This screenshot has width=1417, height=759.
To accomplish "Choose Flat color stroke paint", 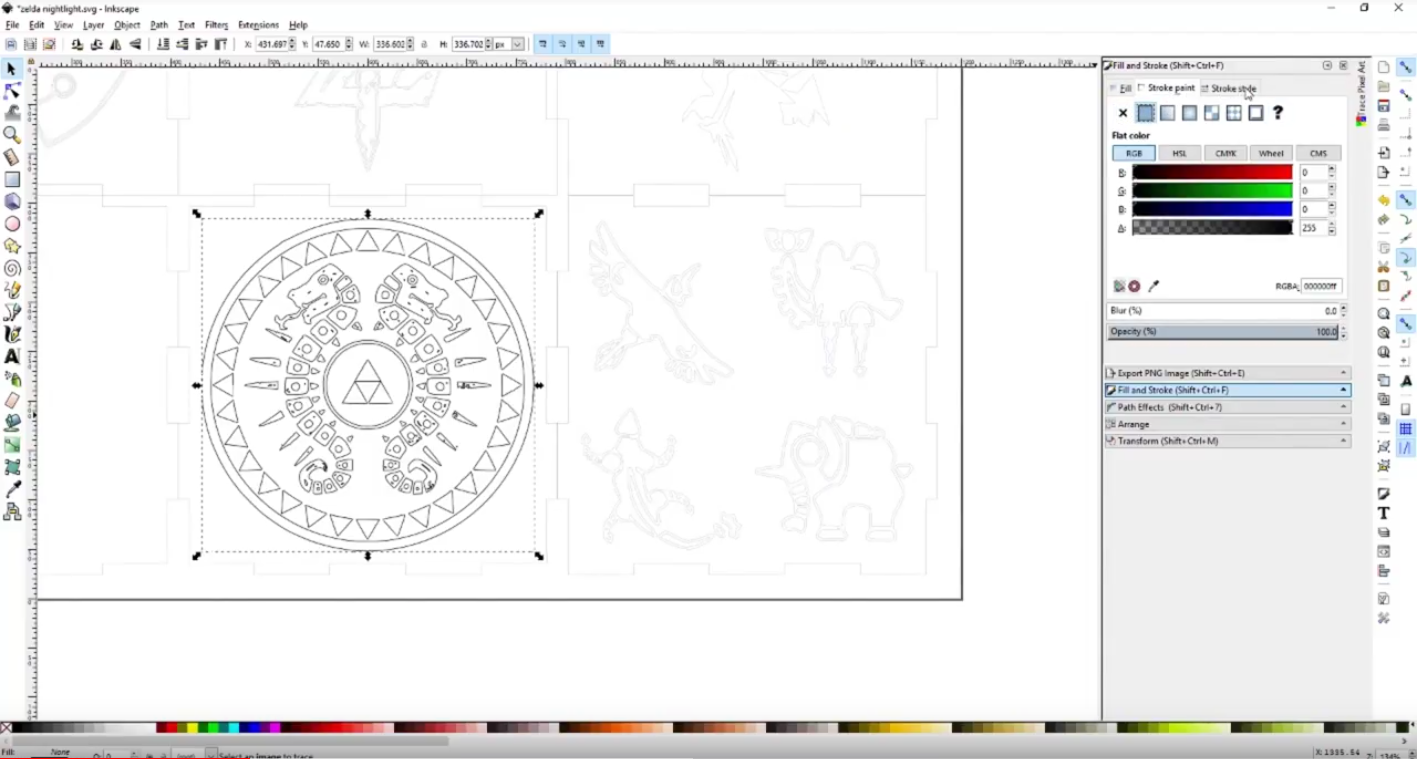I will (1145, 113).
